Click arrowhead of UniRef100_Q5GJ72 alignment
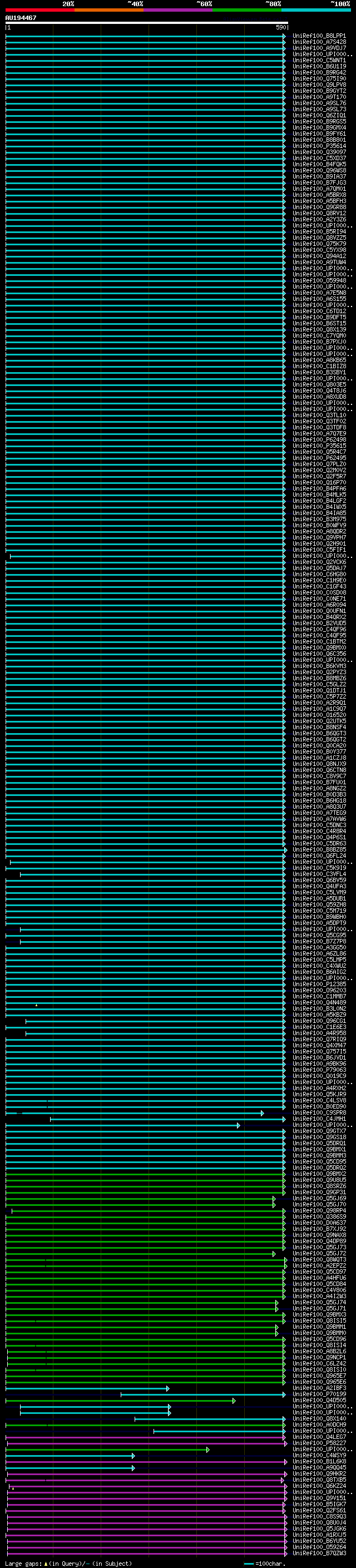Viewport: 356px width, 1568px height. tap(274, 1254)
